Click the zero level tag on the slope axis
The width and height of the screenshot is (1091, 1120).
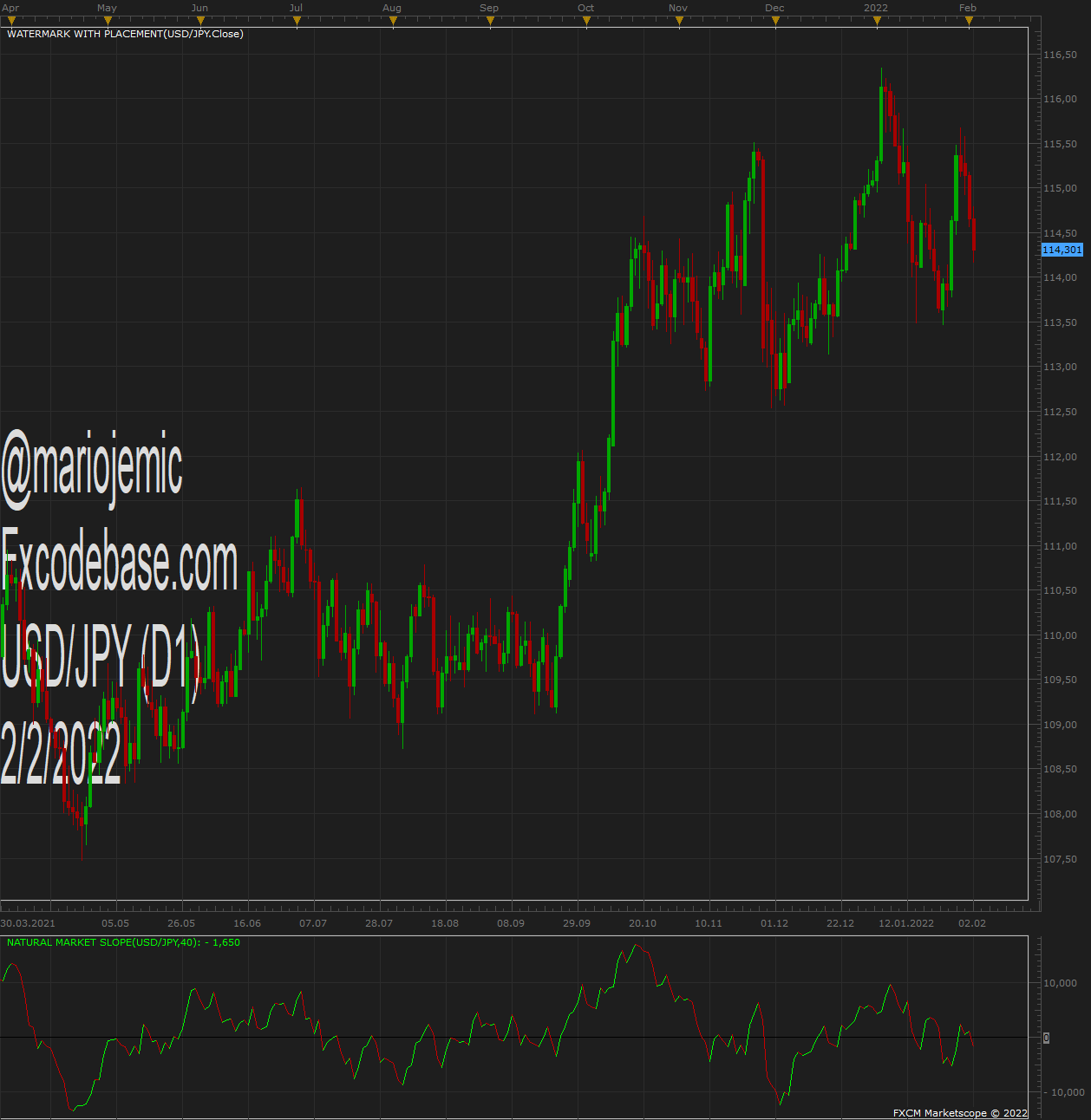point(1047,1038)
